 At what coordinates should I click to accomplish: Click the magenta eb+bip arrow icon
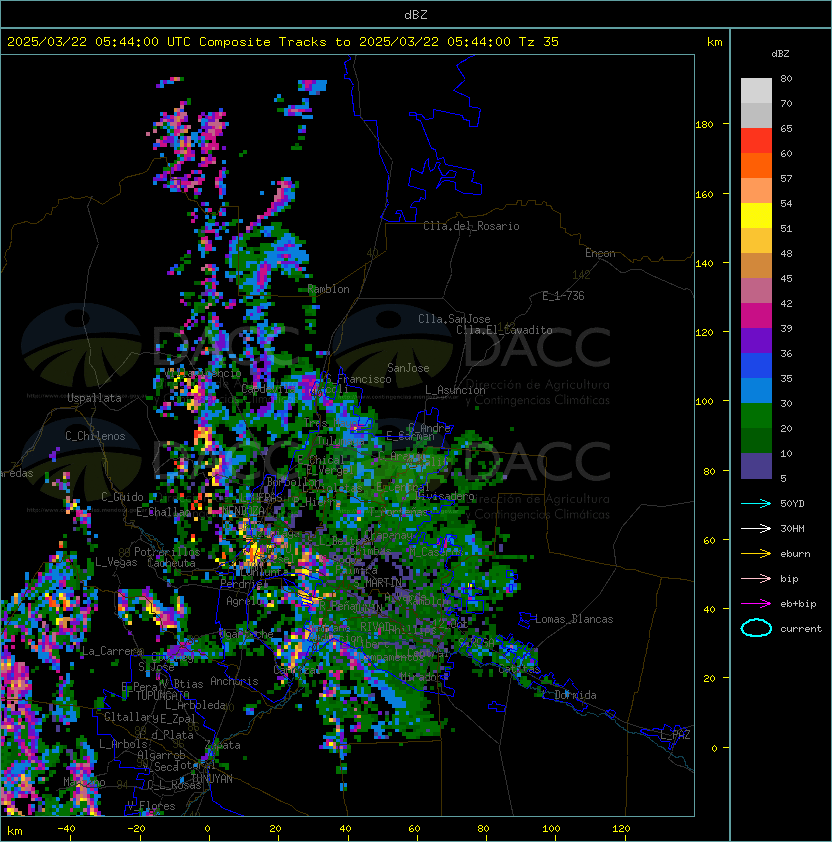click(756, 604)
